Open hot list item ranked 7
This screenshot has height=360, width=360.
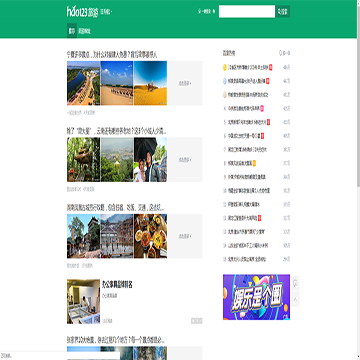[x=247, y=150]
